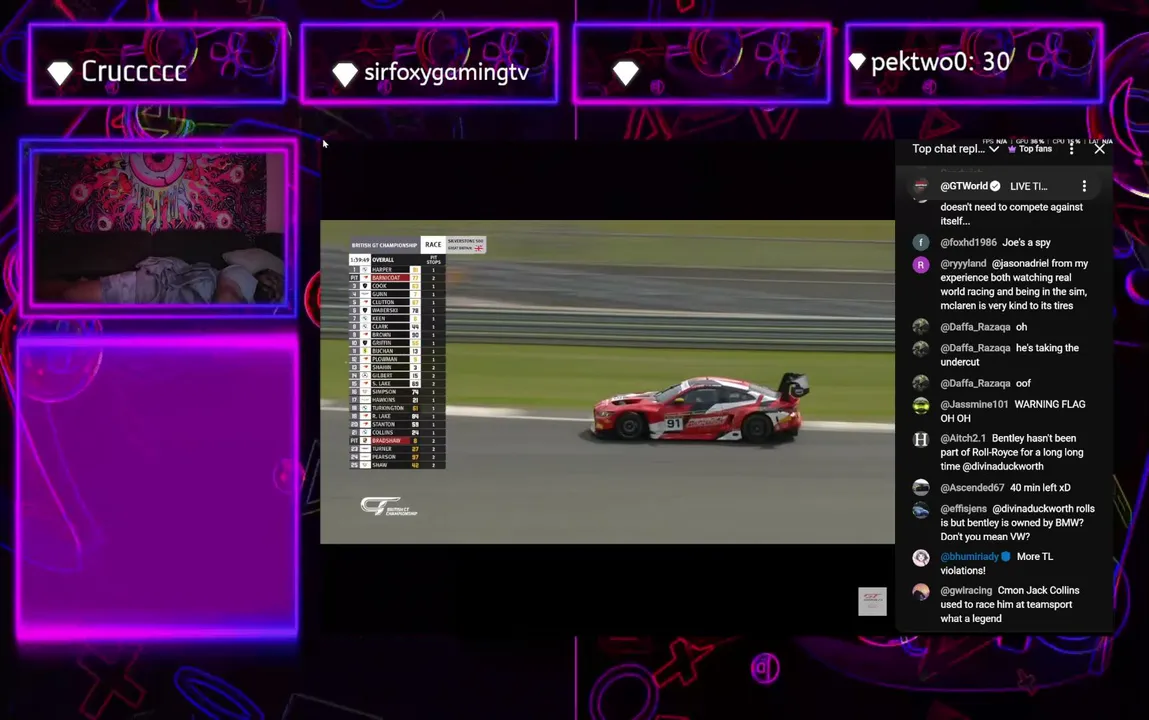Click the @Jassmine101 avatar icon
Viewport: 1149px width, 720px height.
[x=921, y=405]
